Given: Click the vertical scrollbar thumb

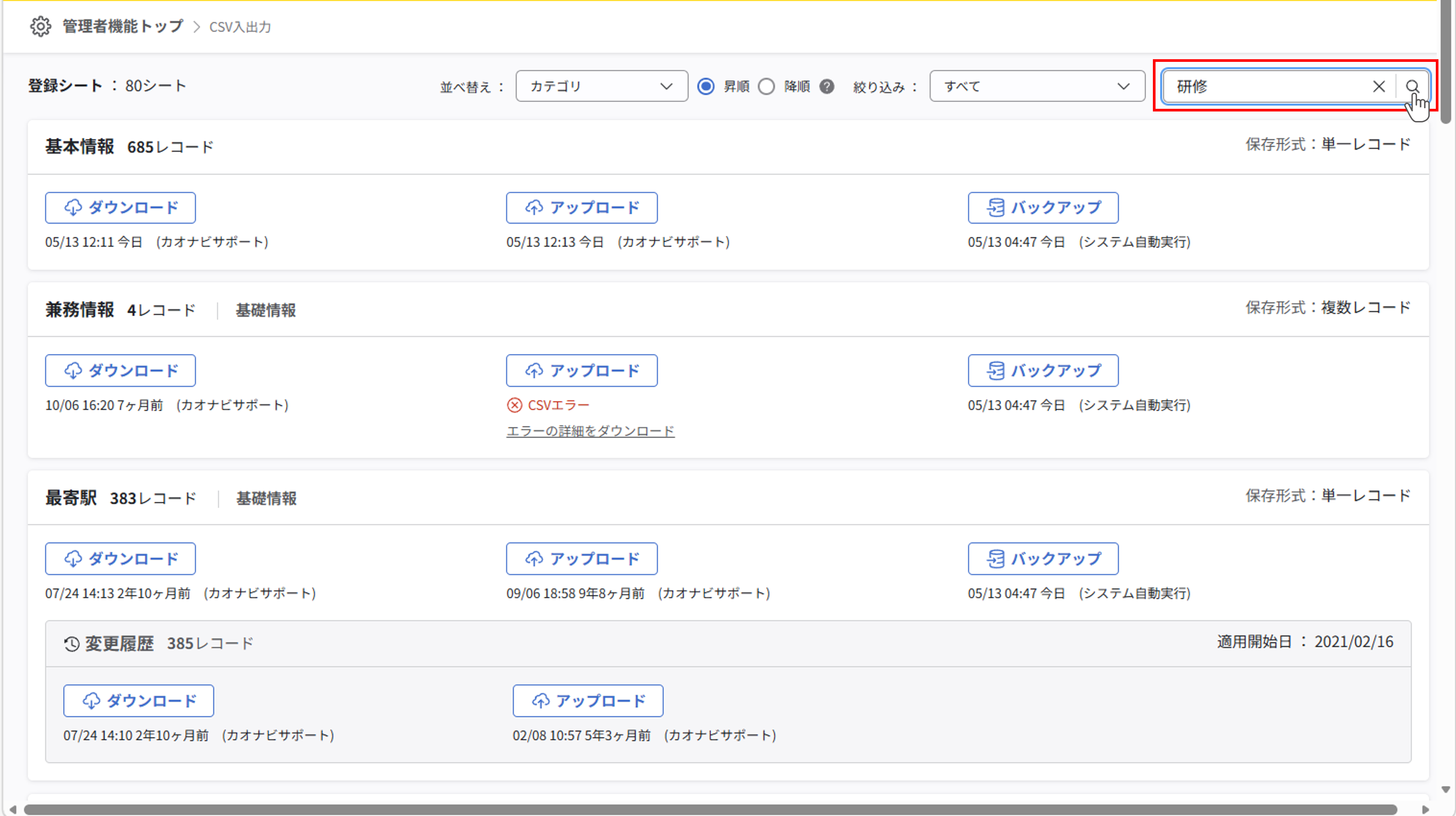Looking at the screenshot, I should pyautogui.click(x=1446, y=62).
